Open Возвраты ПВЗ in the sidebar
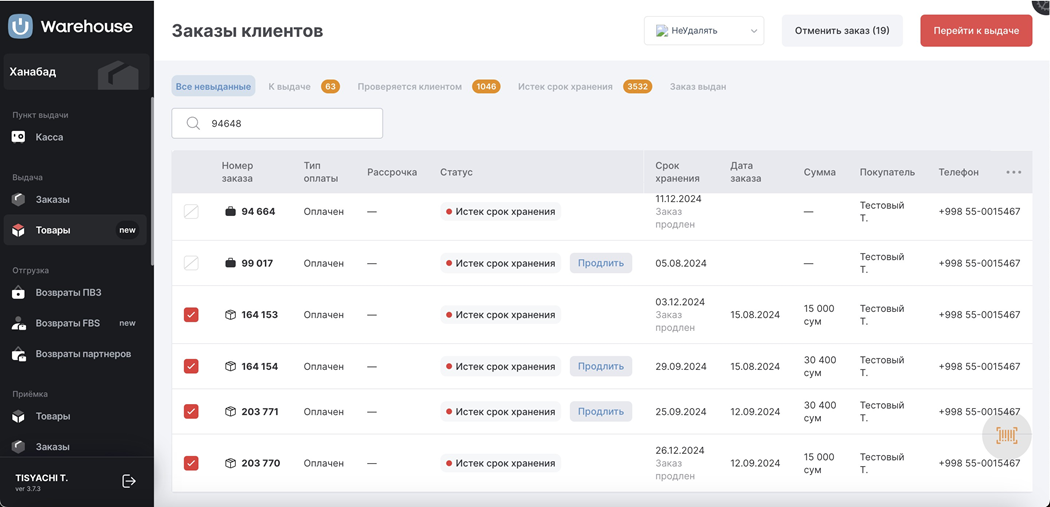The height and width of the screenshot is (507, 1050). click(68, 293)
